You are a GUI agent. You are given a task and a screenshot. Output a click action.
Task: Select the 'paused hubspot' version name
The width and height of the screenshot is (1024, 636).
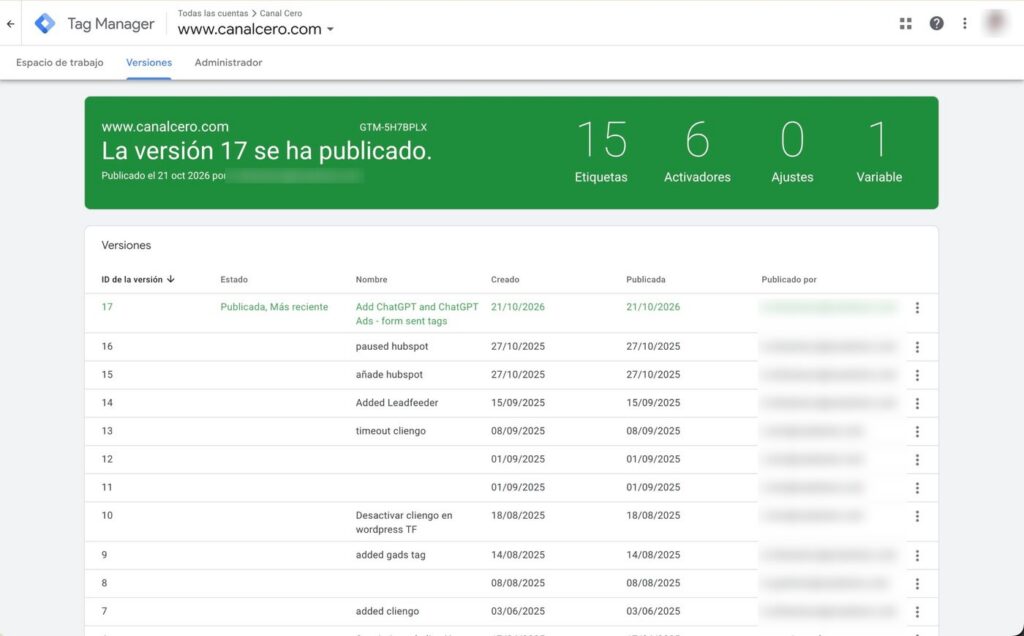392,347
